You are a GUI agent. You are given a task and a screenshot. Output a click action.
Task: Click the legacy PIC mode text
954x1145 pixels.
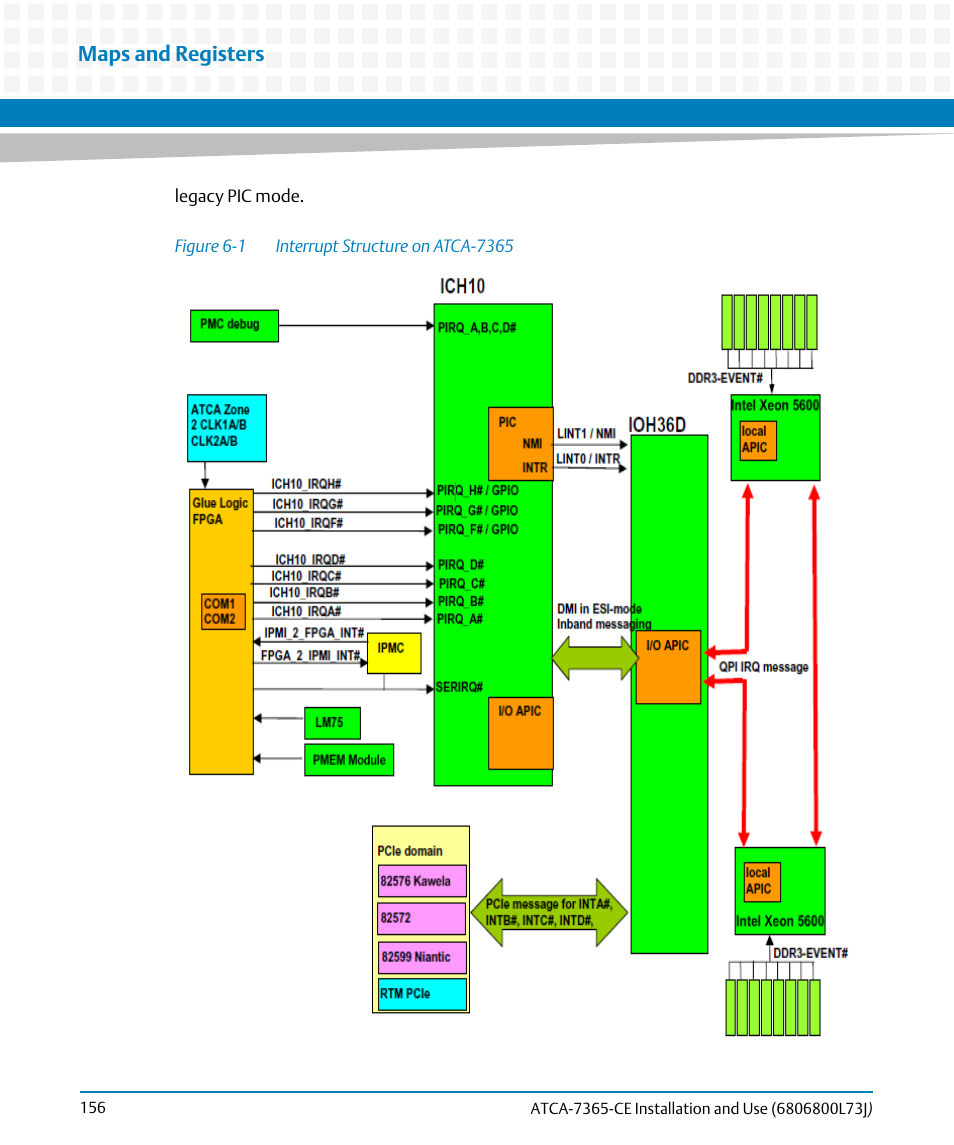click(239, 196)
